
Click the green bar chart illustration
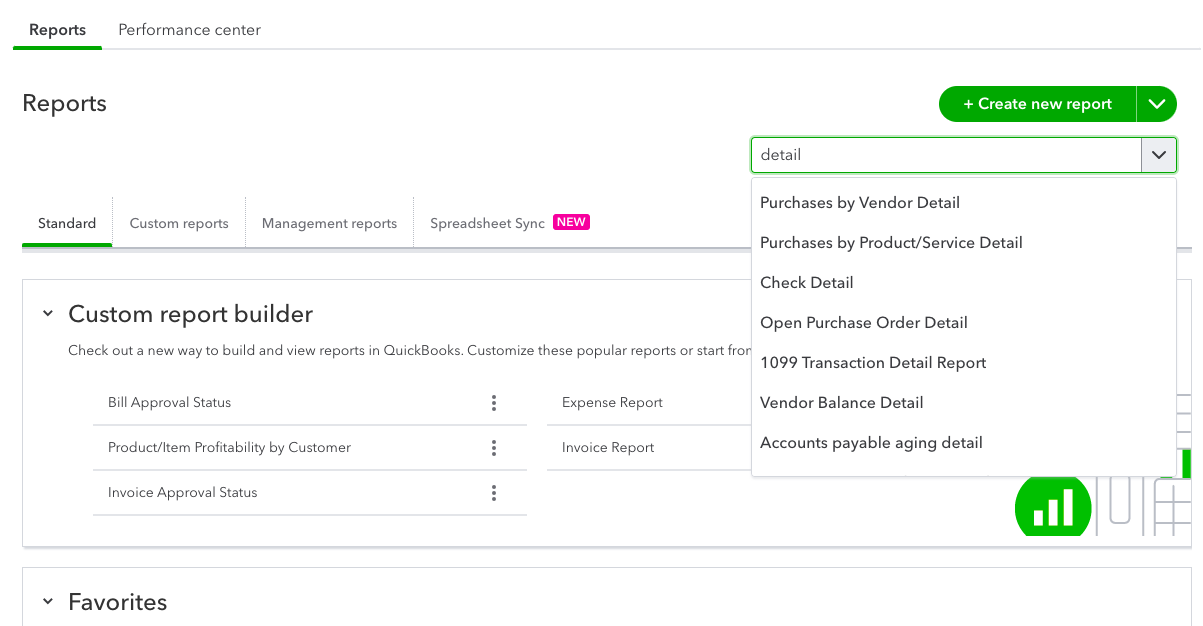point(1052,507)
